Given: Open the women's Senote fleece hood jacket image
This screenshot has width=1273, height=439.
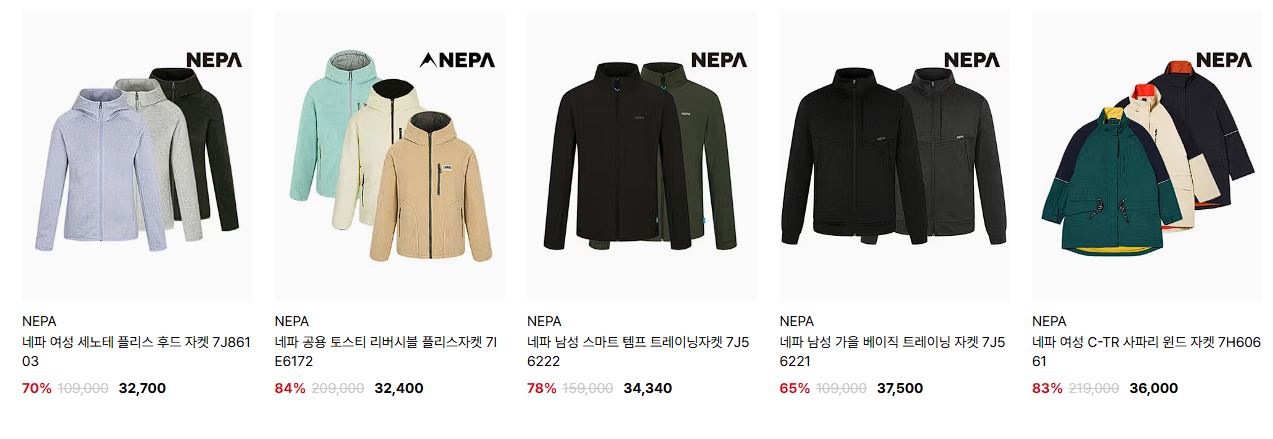Looking at the screenshot, I should tap(137, 156).
